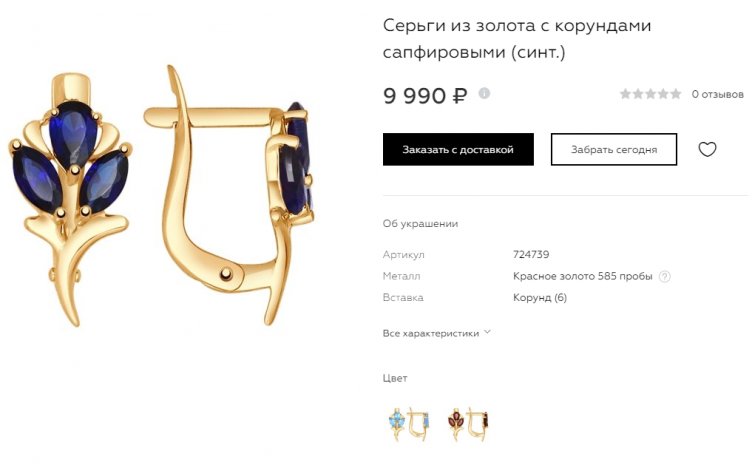Image resolution: width=752 pixels, height=471 pixels.
Task: Click product title Серьги из золота
Action: pos(517,38)
